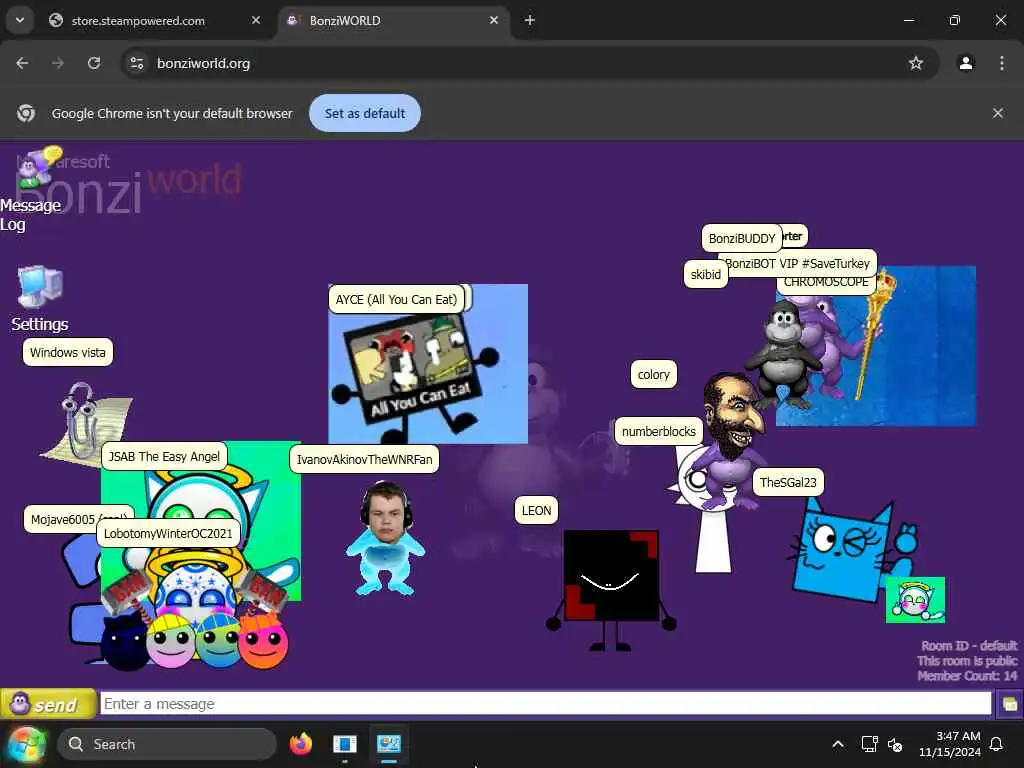Image resolution: width=1024 pixels, height=768 pixels.
Task: Click Set as default button
Action: [365, 113]
